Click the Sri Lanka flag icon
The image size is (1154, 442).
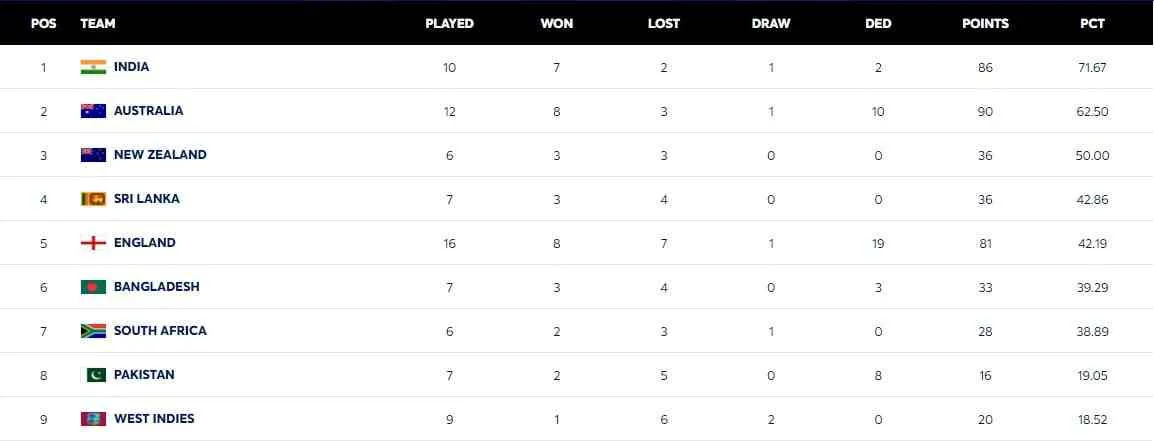pos(93,199)
